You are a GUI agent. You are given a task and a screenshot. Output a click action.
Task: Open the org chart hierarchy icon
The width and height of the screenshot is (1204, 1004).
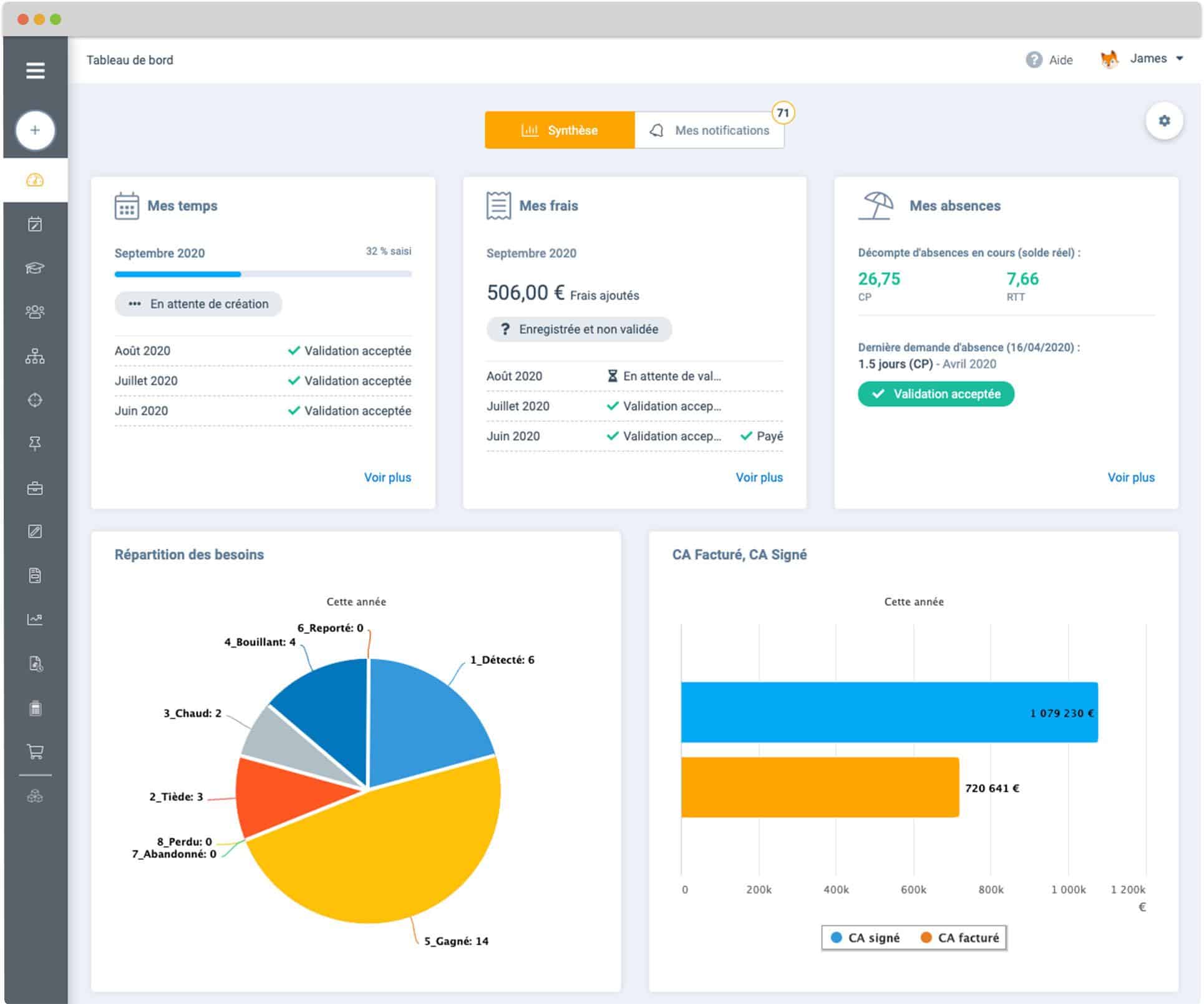(x=35, y=356)
